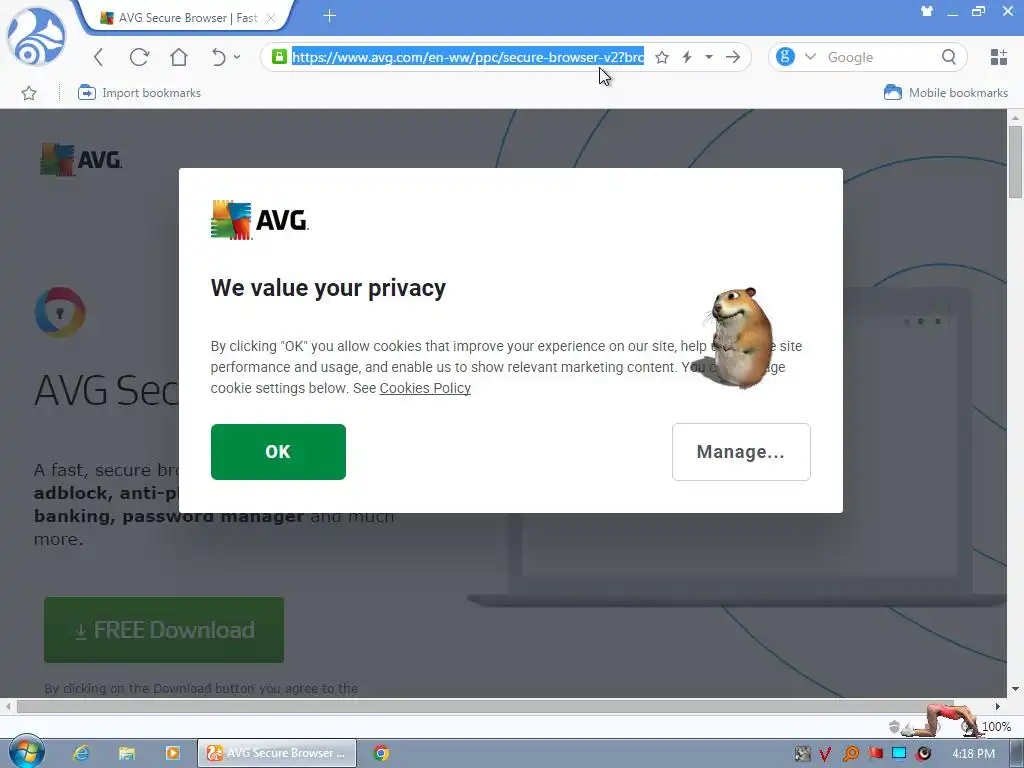Open the extensions grid icon

coord(999,57)
